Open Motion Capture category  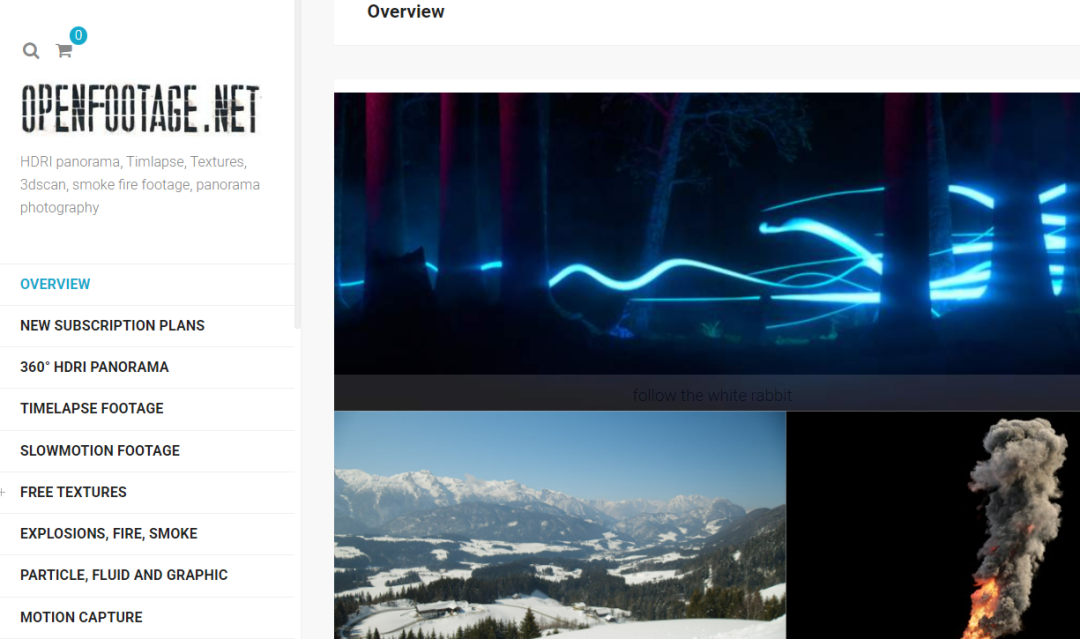(x=81, y=618)
